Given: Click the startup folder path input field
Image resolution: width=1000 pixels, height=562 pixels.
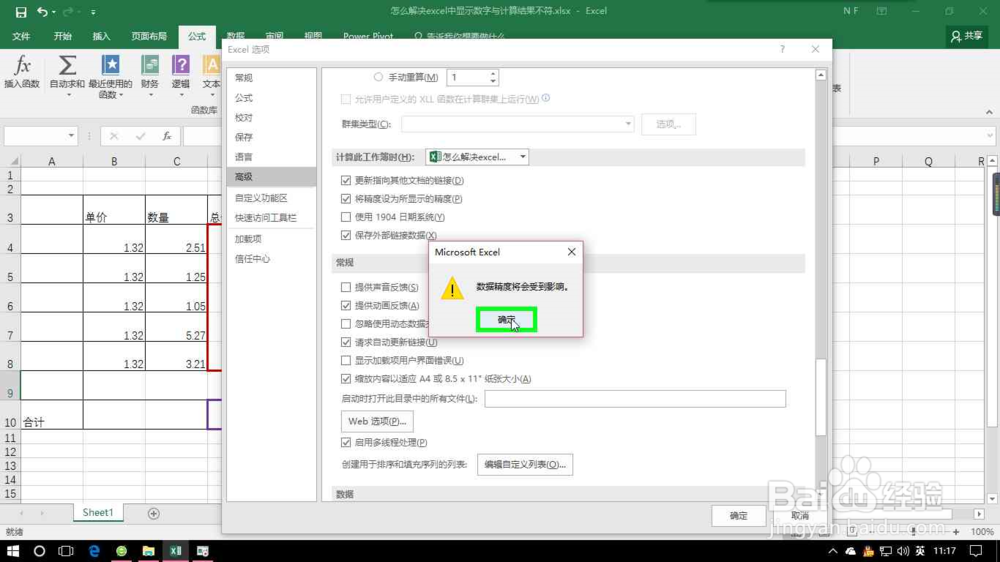Looking at the screenshot, I should 635,399.
